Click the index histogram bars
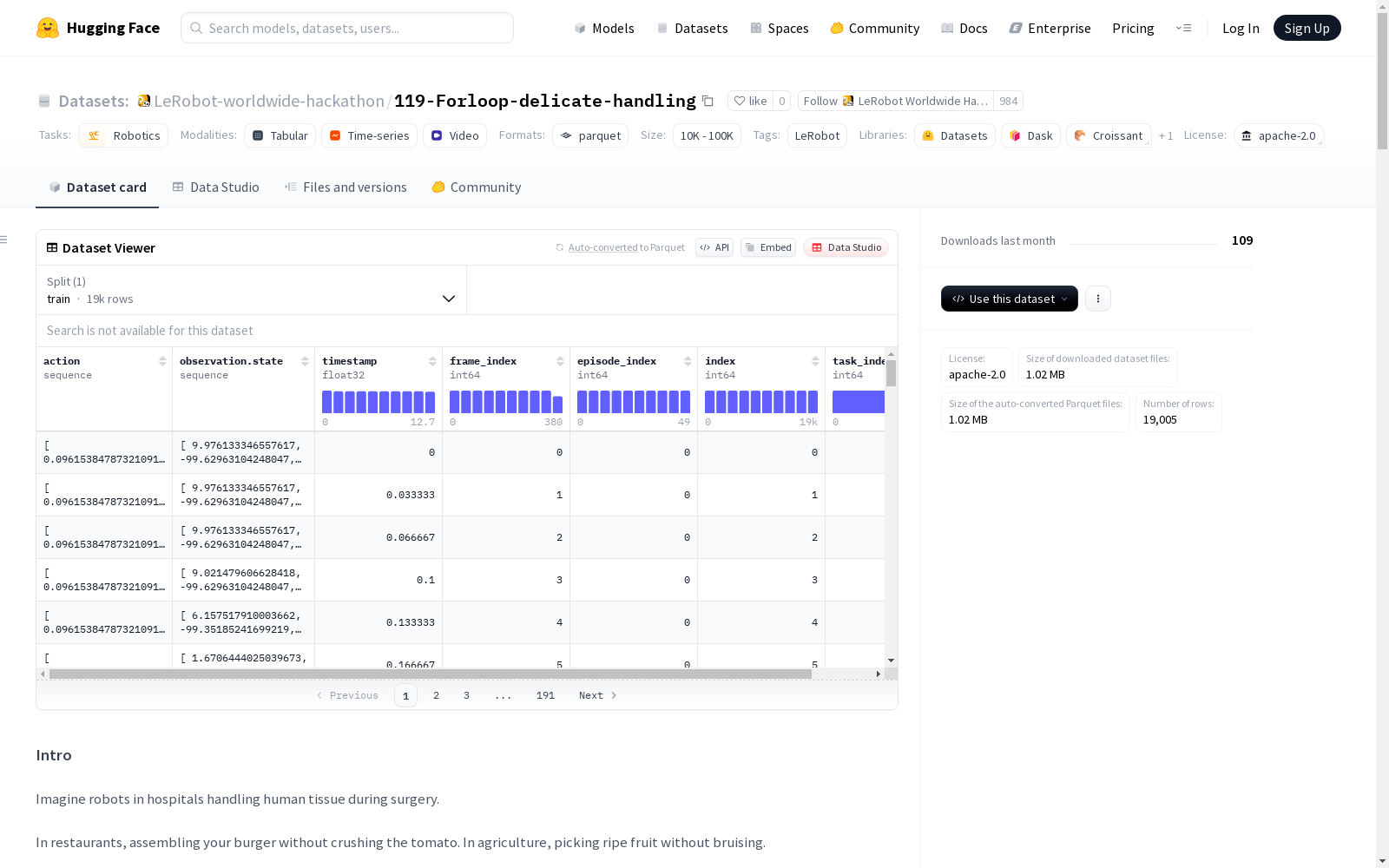 tap(761, 402)
